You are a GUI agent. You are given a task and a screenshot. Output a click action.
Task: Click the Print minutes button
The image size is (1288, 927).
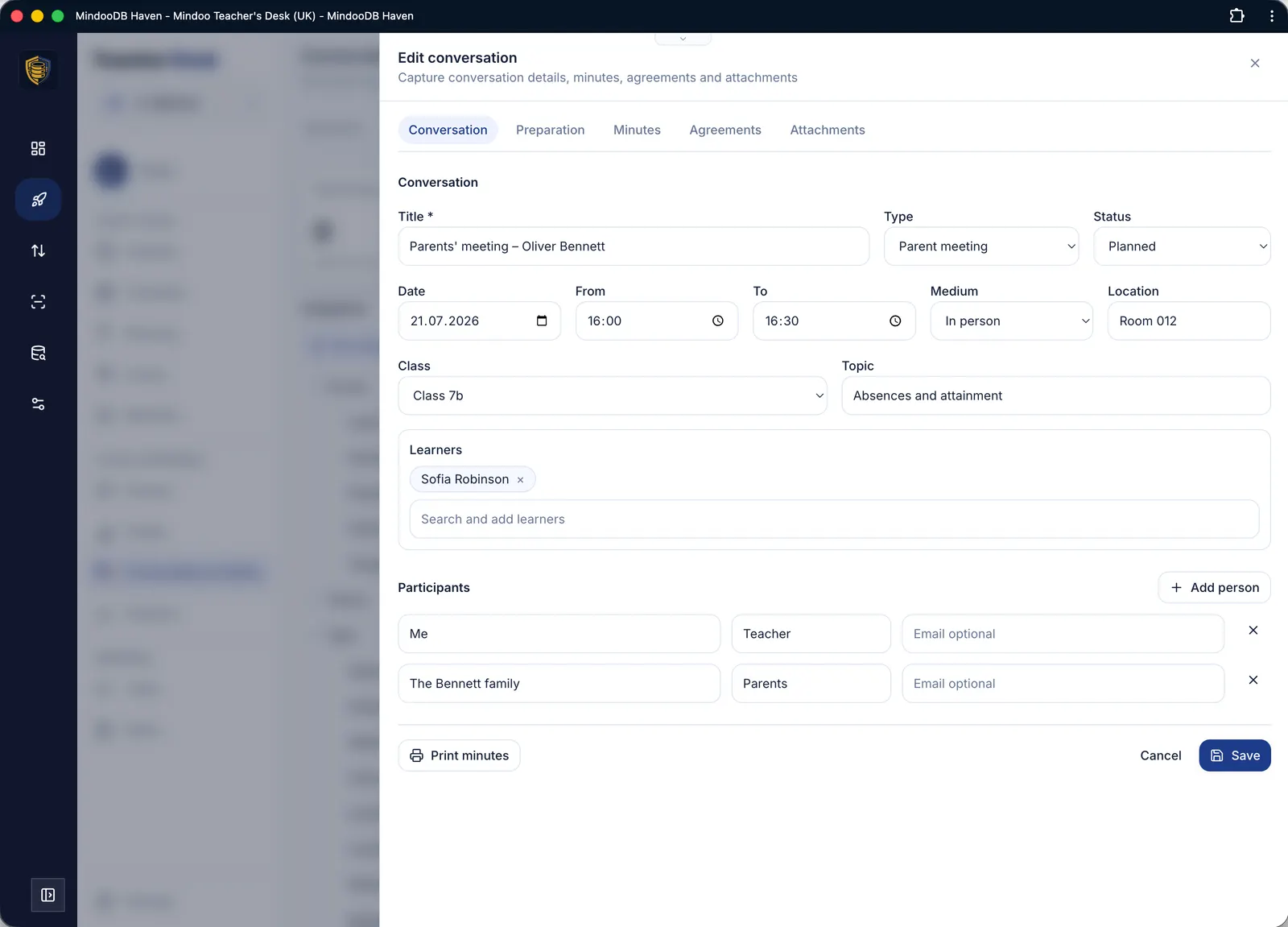tap(459, 755)
